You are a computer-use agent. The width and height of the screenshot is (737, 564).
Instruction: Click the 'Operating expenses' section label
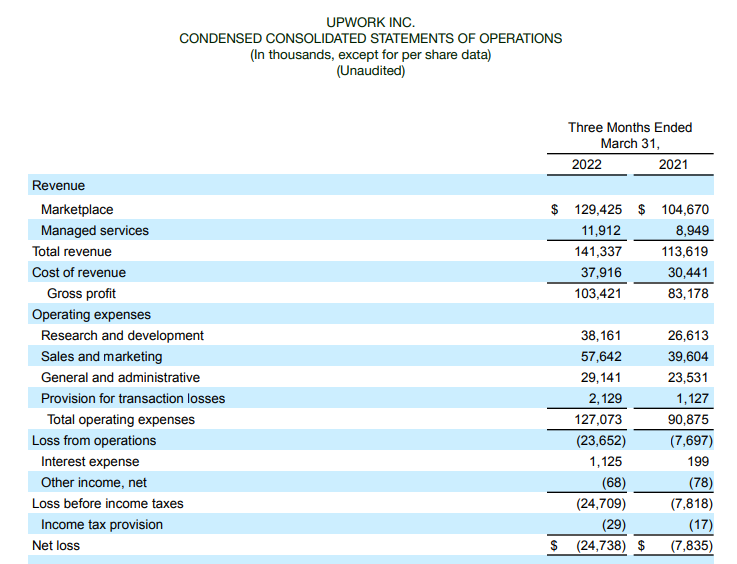91,314
